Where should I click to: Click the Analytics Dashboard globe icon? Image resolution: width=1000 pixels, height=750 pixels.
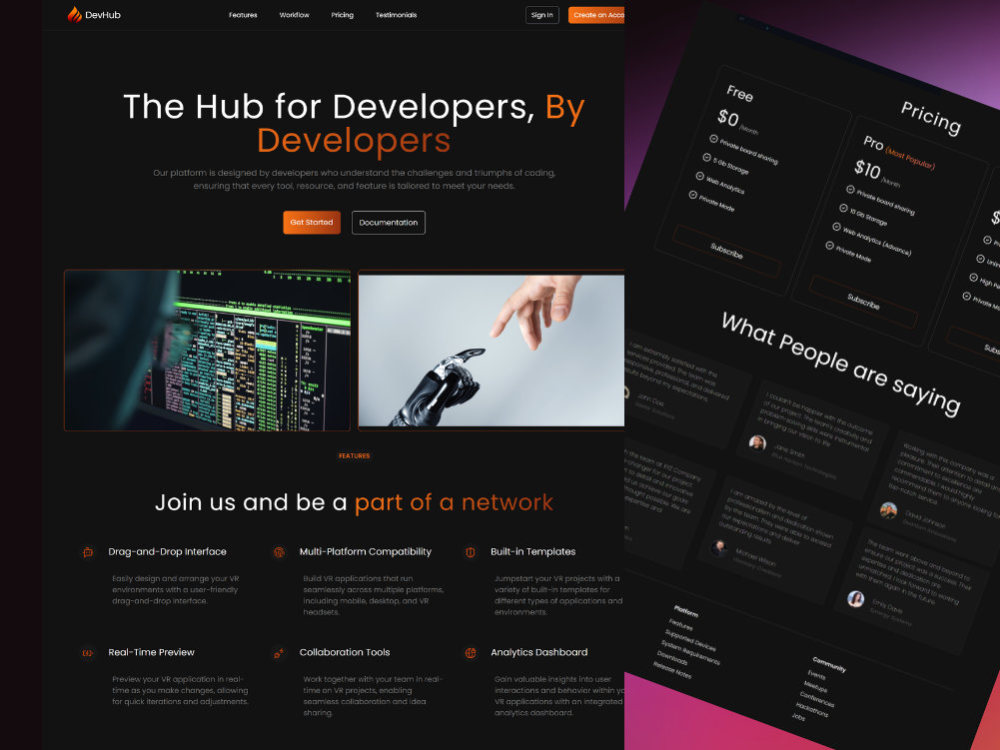pos(470,653)
